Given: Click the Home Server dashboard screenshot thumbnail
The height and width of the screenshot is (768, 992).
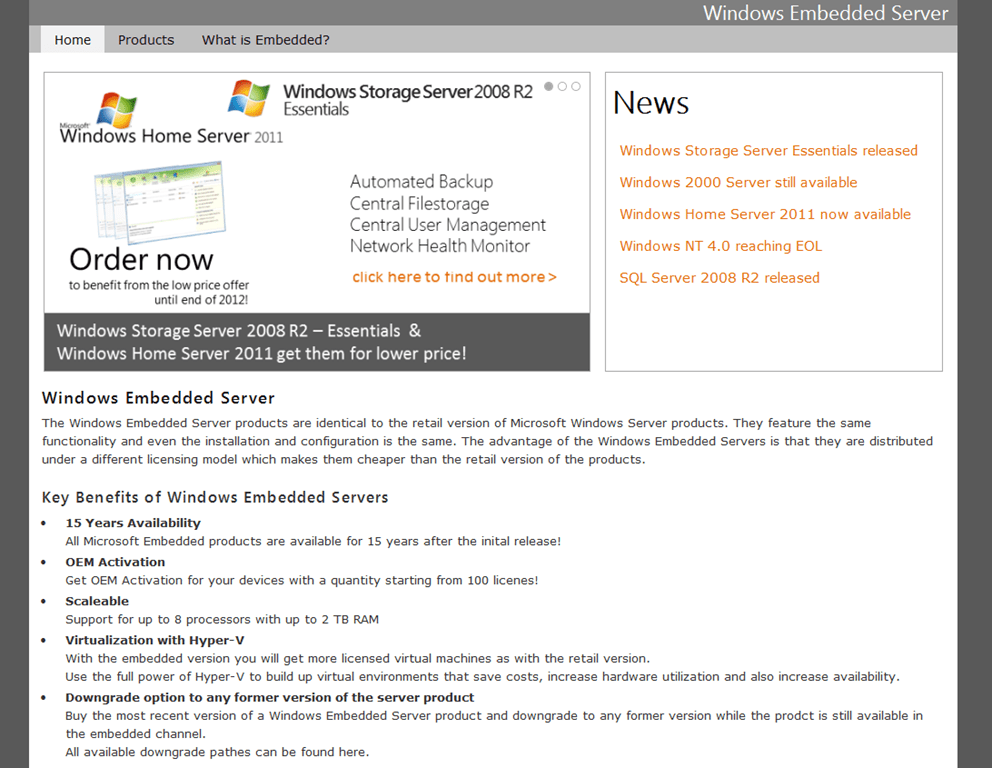Looking at the screenshot, I should pos(159,202).
